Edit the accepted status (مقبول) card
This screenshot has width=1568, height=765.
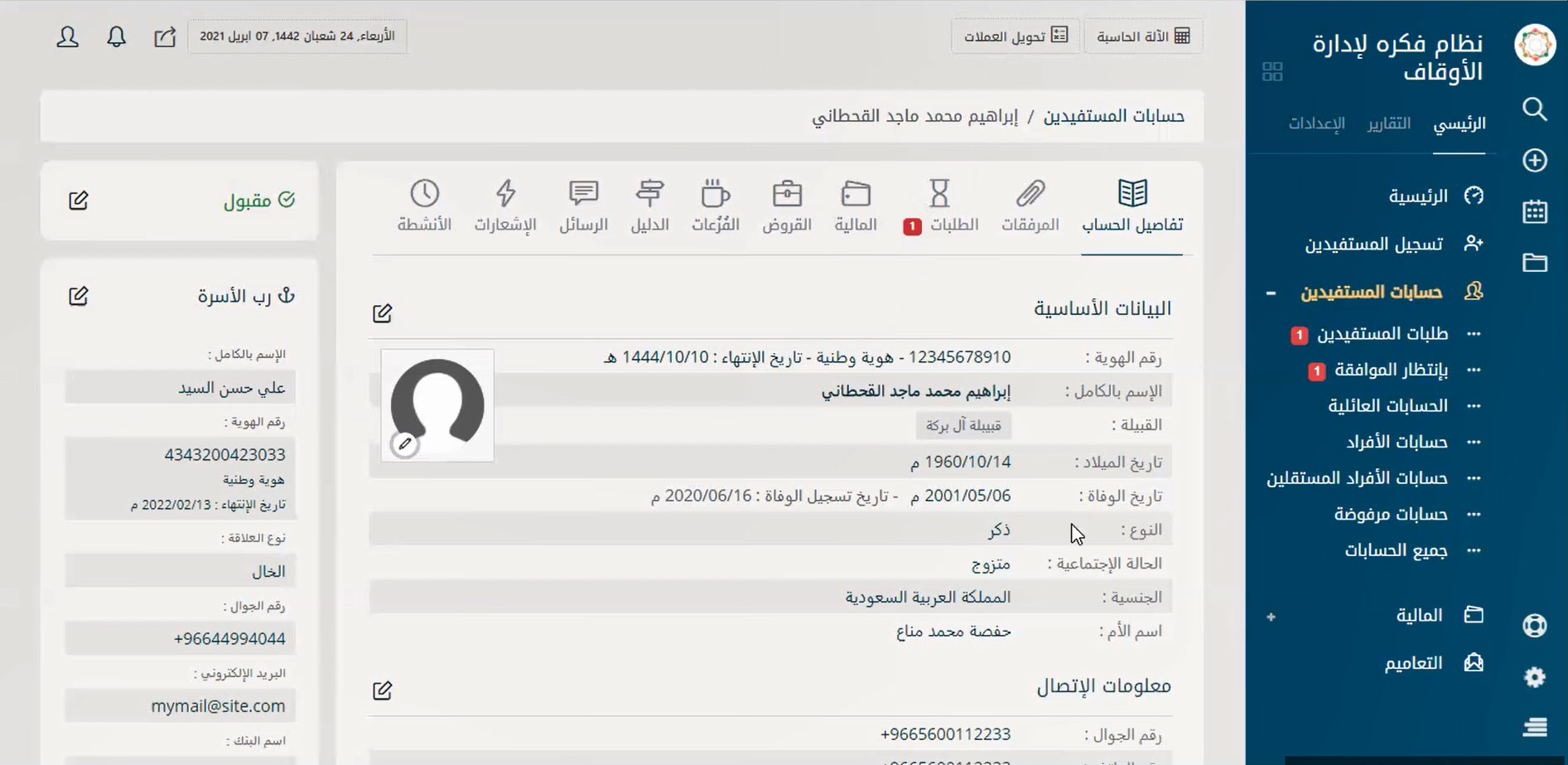point(79,201)
